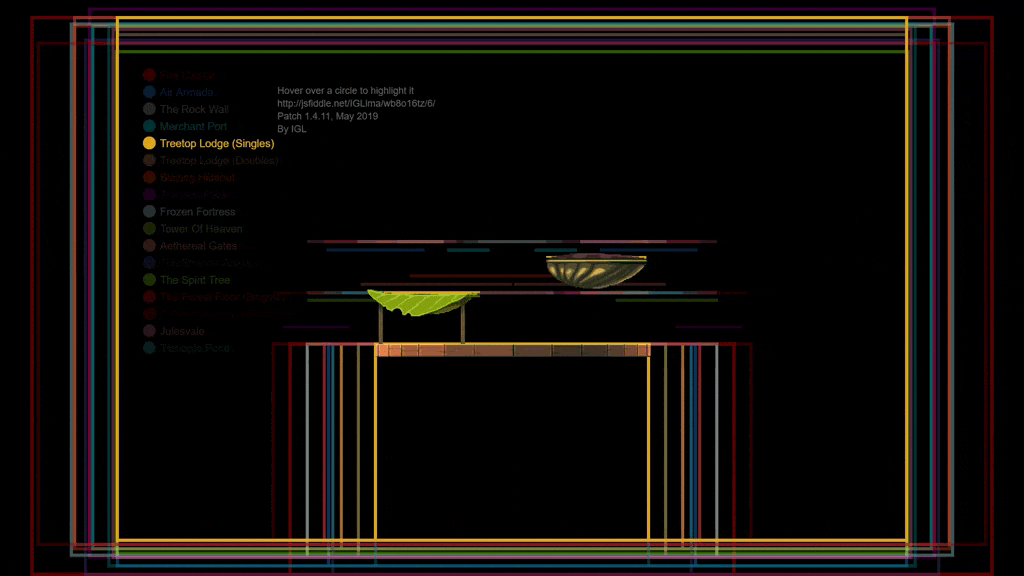Click the green Spirit Tree circle
Image resolution: width=1024 pixels, height=576 pixels.
[x=149, y=280]
